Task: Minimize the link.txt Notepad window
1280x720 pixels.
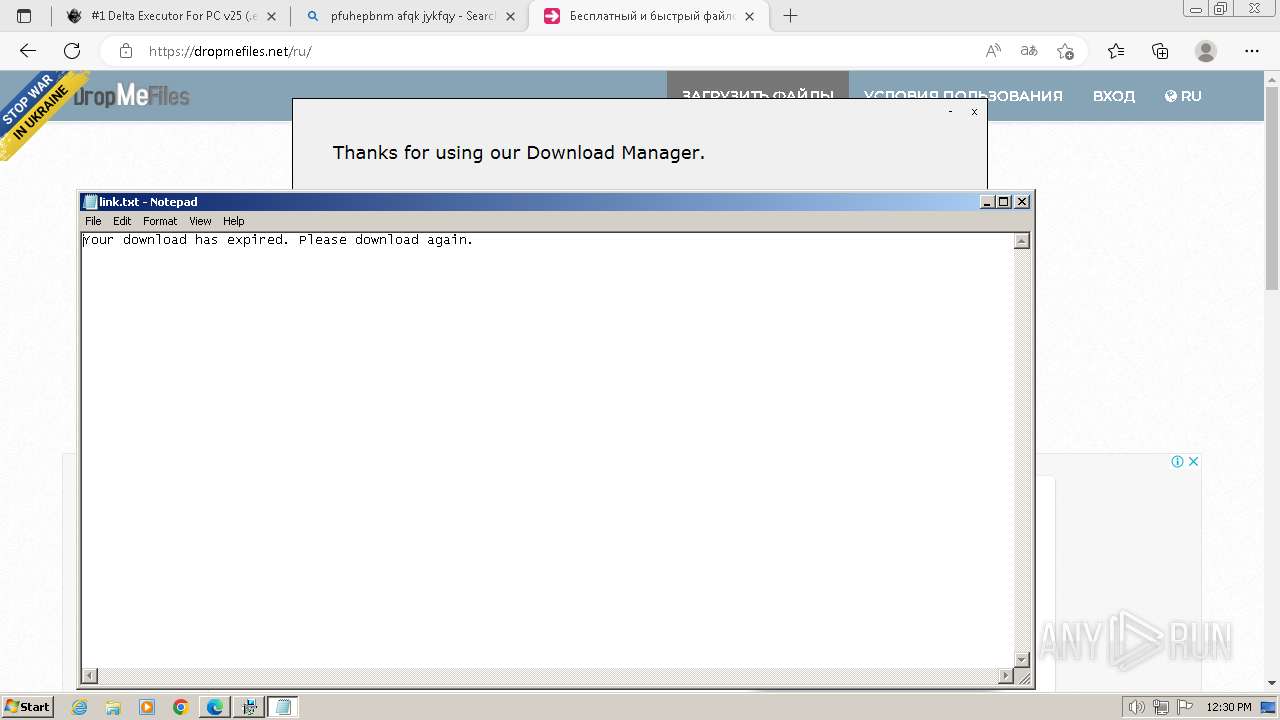Action: [x=987, y=202]
